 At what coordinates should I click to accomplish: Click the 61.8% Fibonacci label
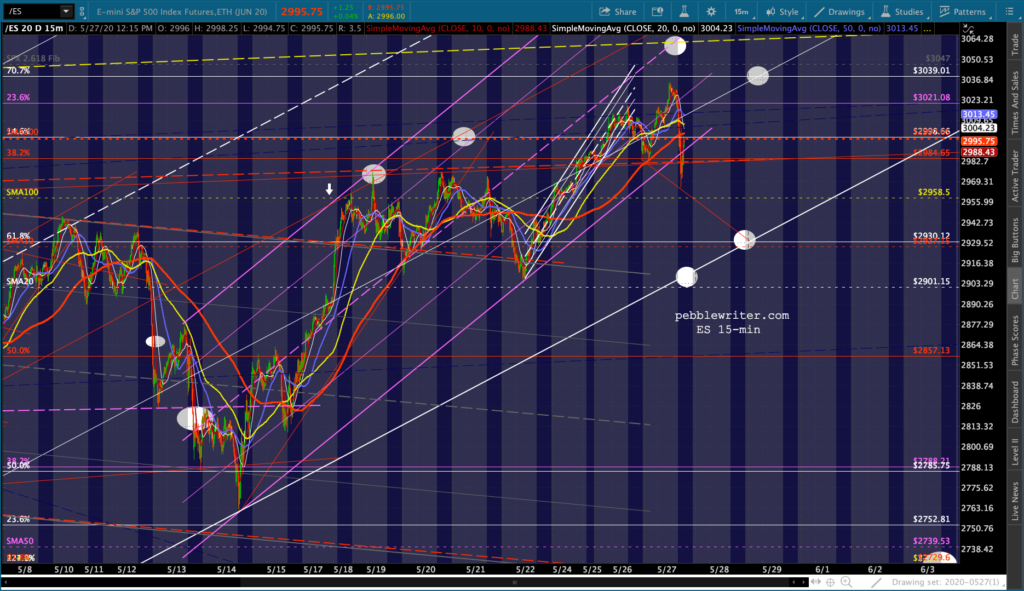18,236
